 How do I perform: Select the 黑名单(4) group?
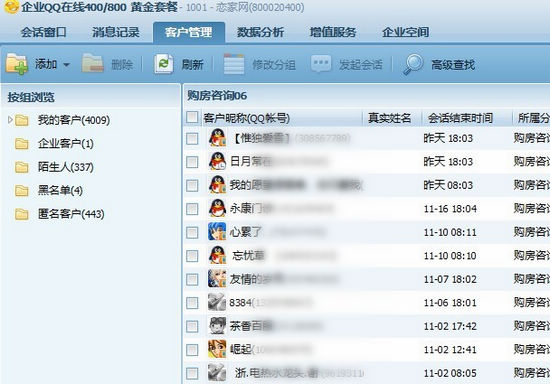coord(60,190)
